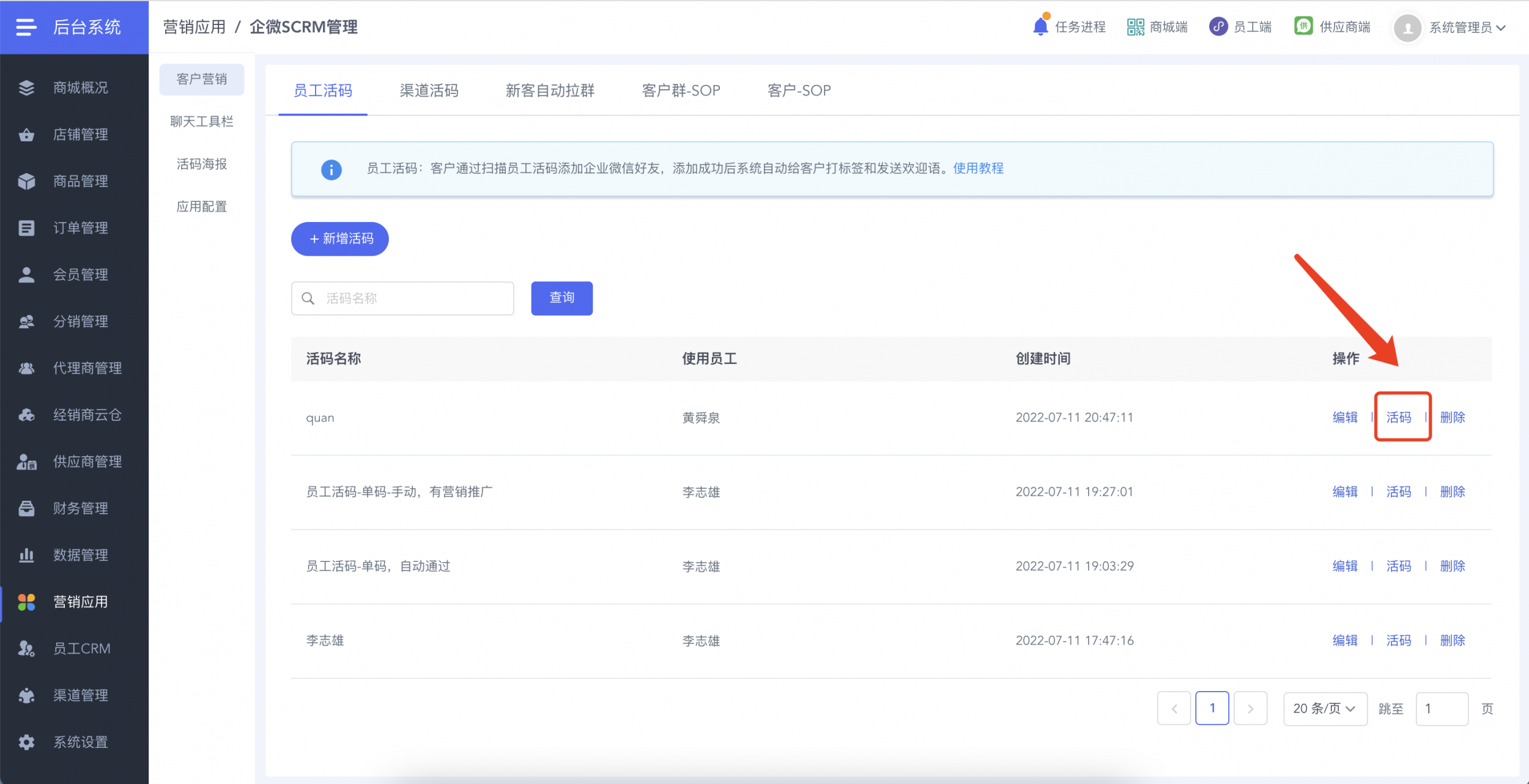Expand the 系统管理员 user dropdown
1529x784 pixels.
pyautogui.click(x=1450, y=28)
